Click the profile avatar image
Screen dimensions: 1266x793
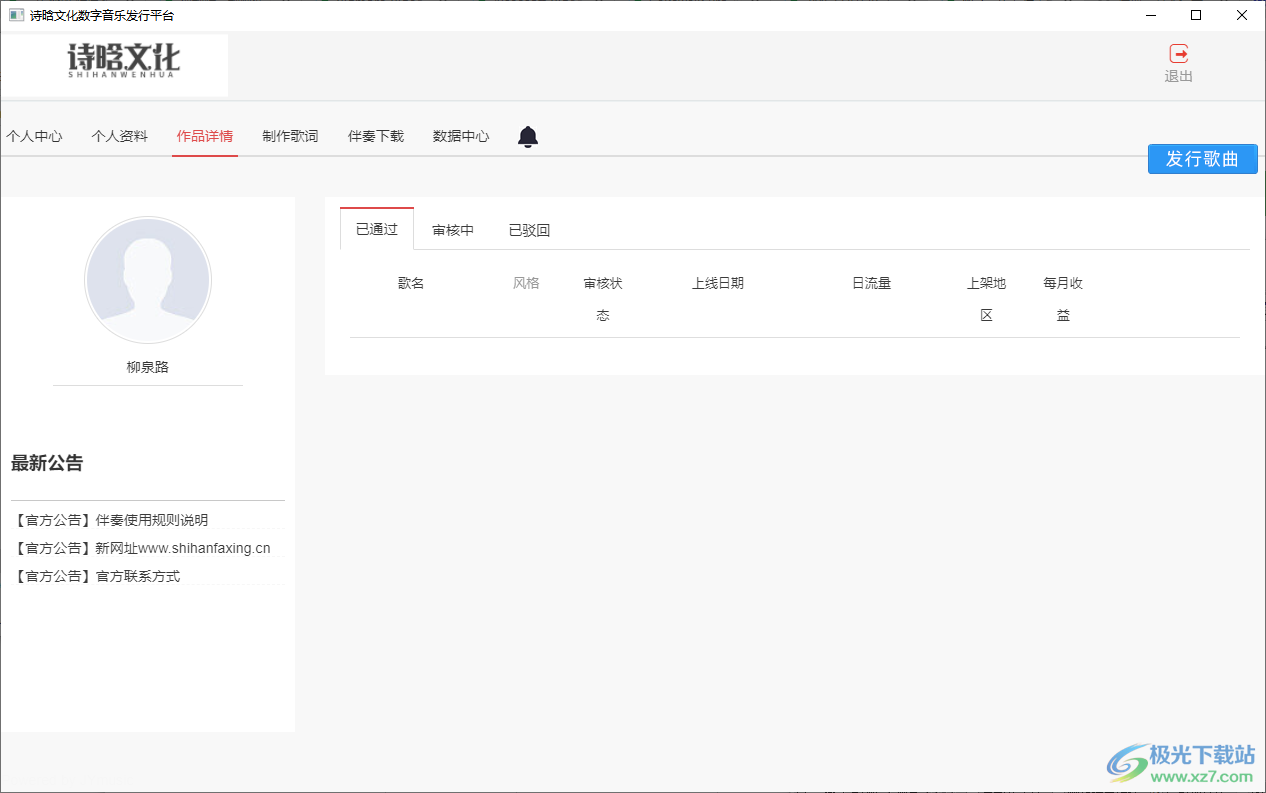pos(148,280)
